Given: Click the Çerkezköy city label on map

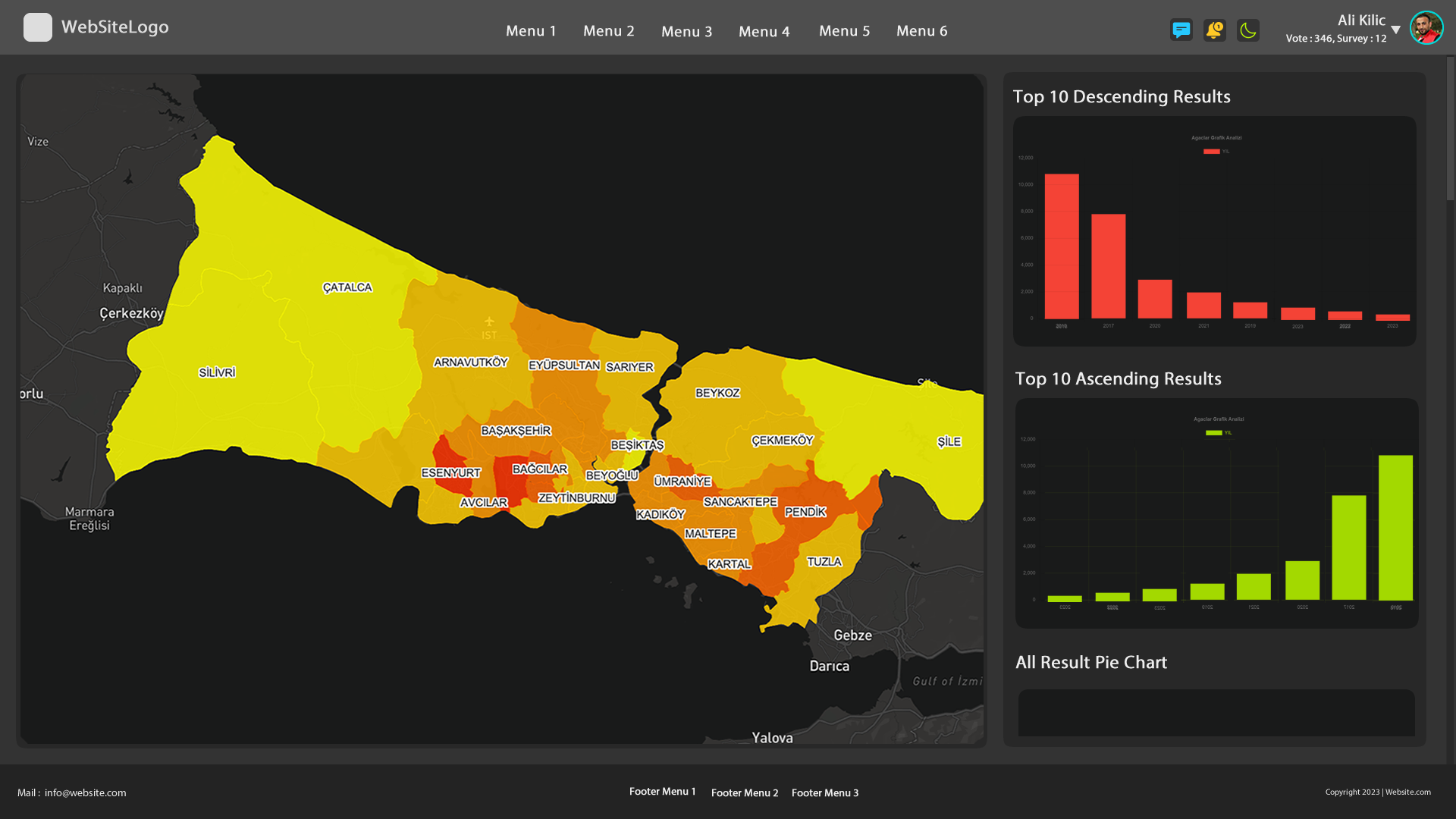Looking at the screenshot, I should pos(132,314).
